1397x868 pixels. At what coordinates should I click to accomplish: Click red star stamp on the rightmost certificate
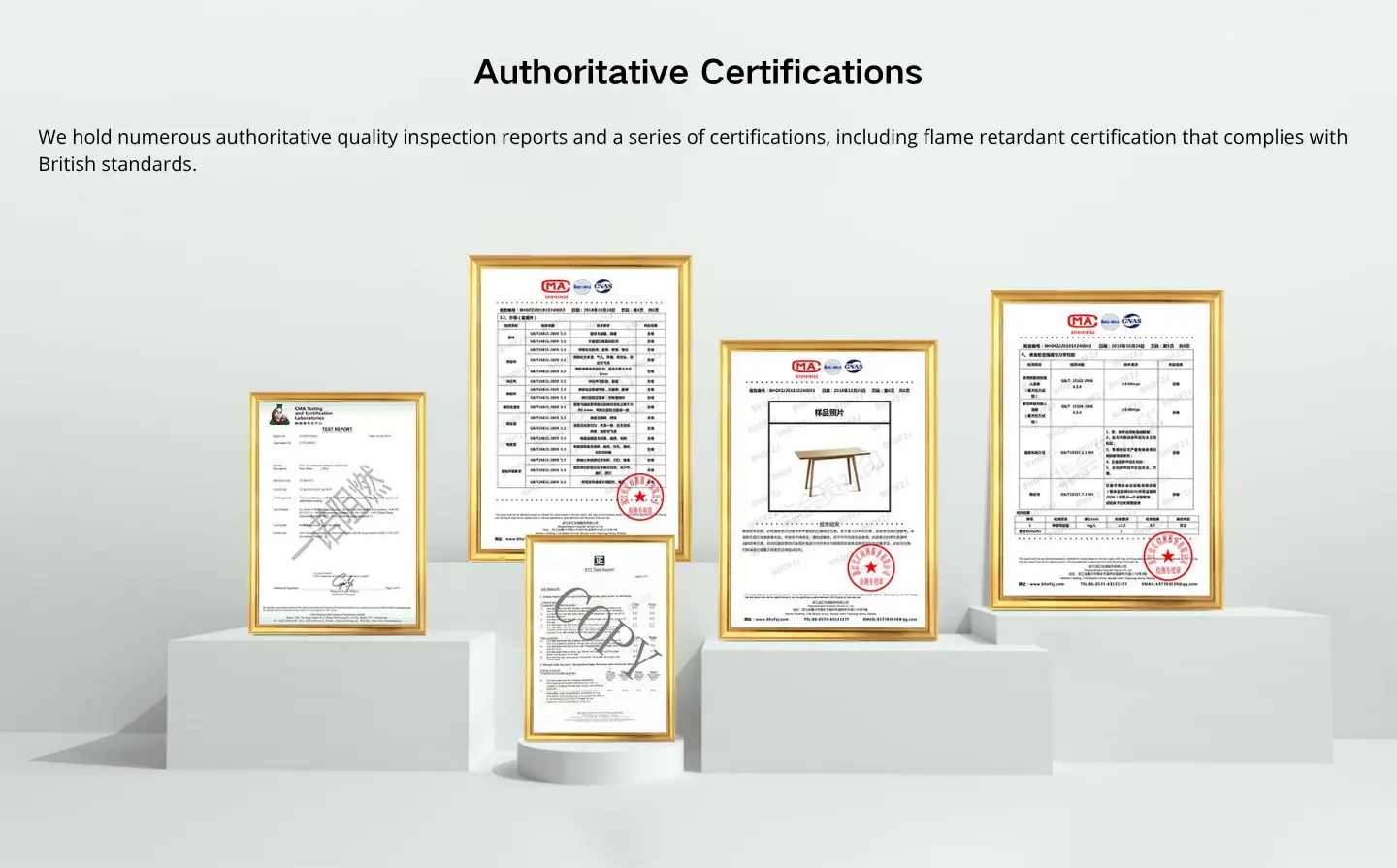coord(1167,556)
